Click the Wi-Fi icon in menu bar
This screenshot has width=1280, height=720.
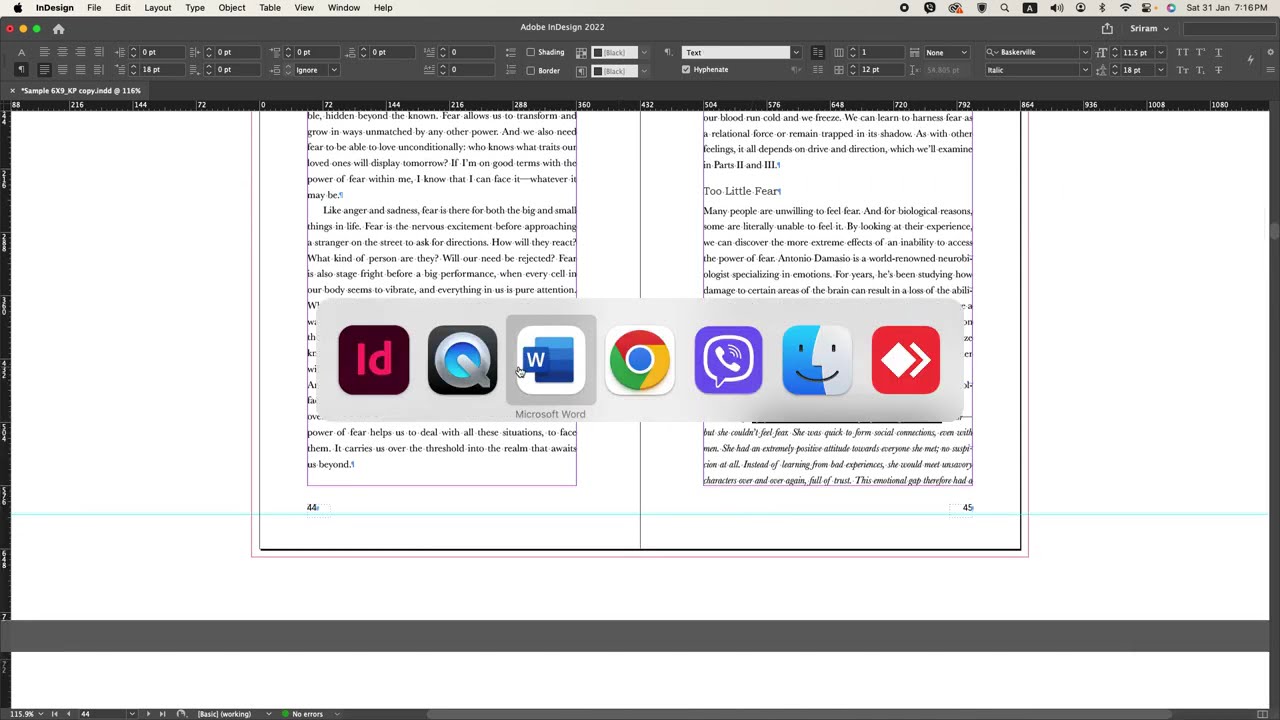point(1125,8)
